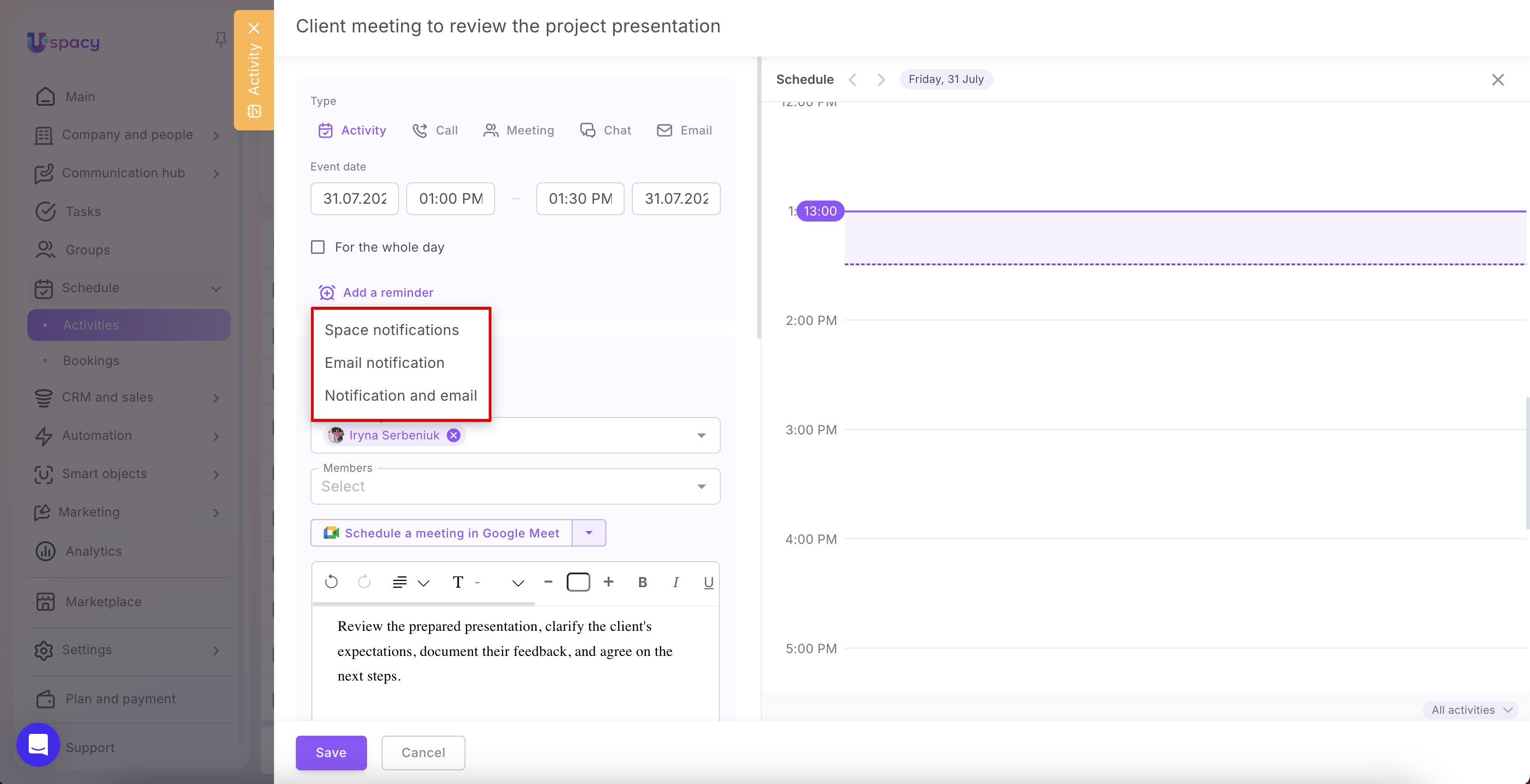
Task: Click the start date field
Action: [355, 198]
